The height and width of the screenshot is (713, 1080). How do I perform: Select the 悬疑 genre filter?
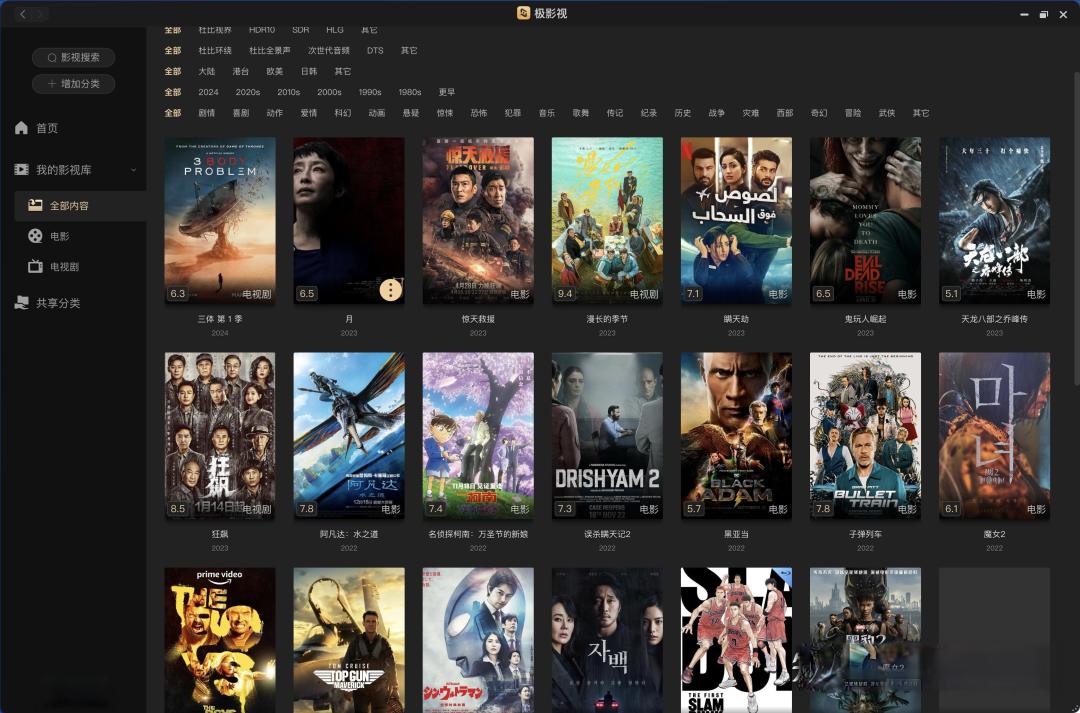click(x=411, y=112)
